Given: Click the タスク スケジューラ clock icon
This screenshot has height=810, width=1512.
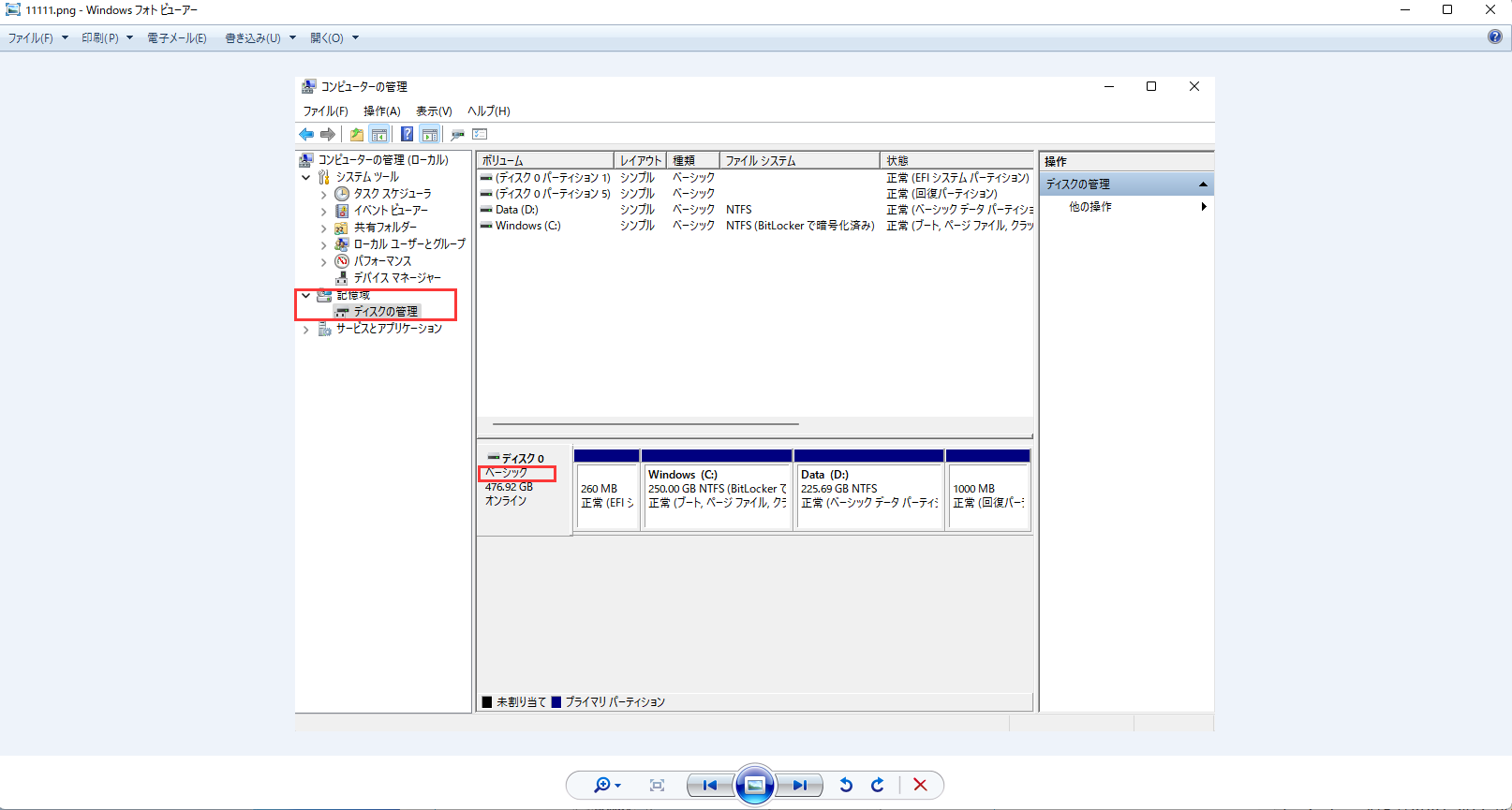Looking at the screenshot, I should (342, 194).
